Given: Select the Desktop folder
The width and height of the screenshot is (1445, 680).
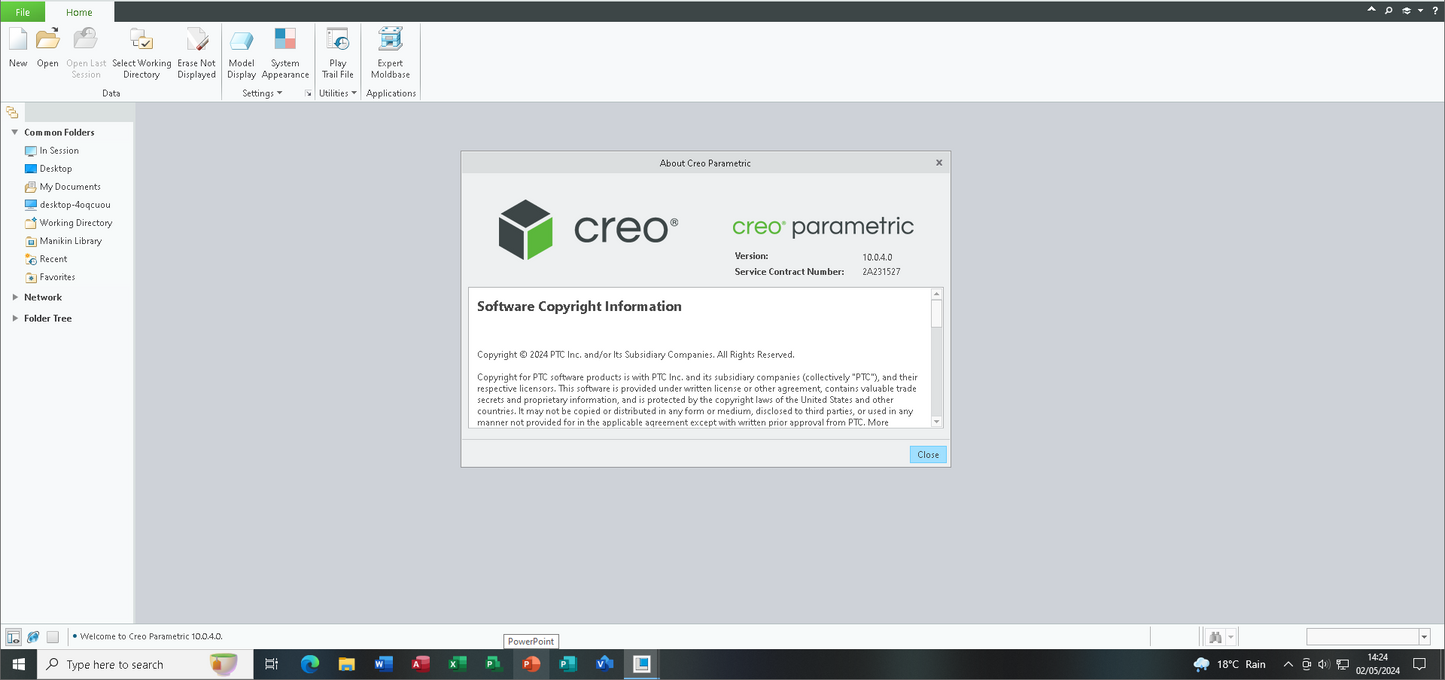Looking at the screenshot, I should 55,168.
